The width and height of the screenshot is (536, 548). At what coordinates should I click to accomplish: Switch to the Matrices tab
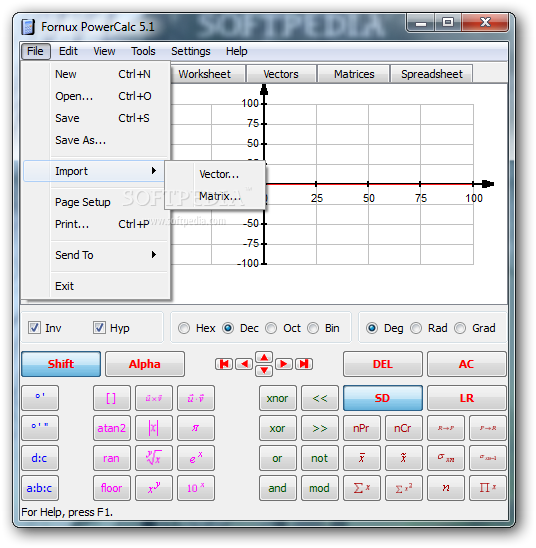click(x=354, y=74)
